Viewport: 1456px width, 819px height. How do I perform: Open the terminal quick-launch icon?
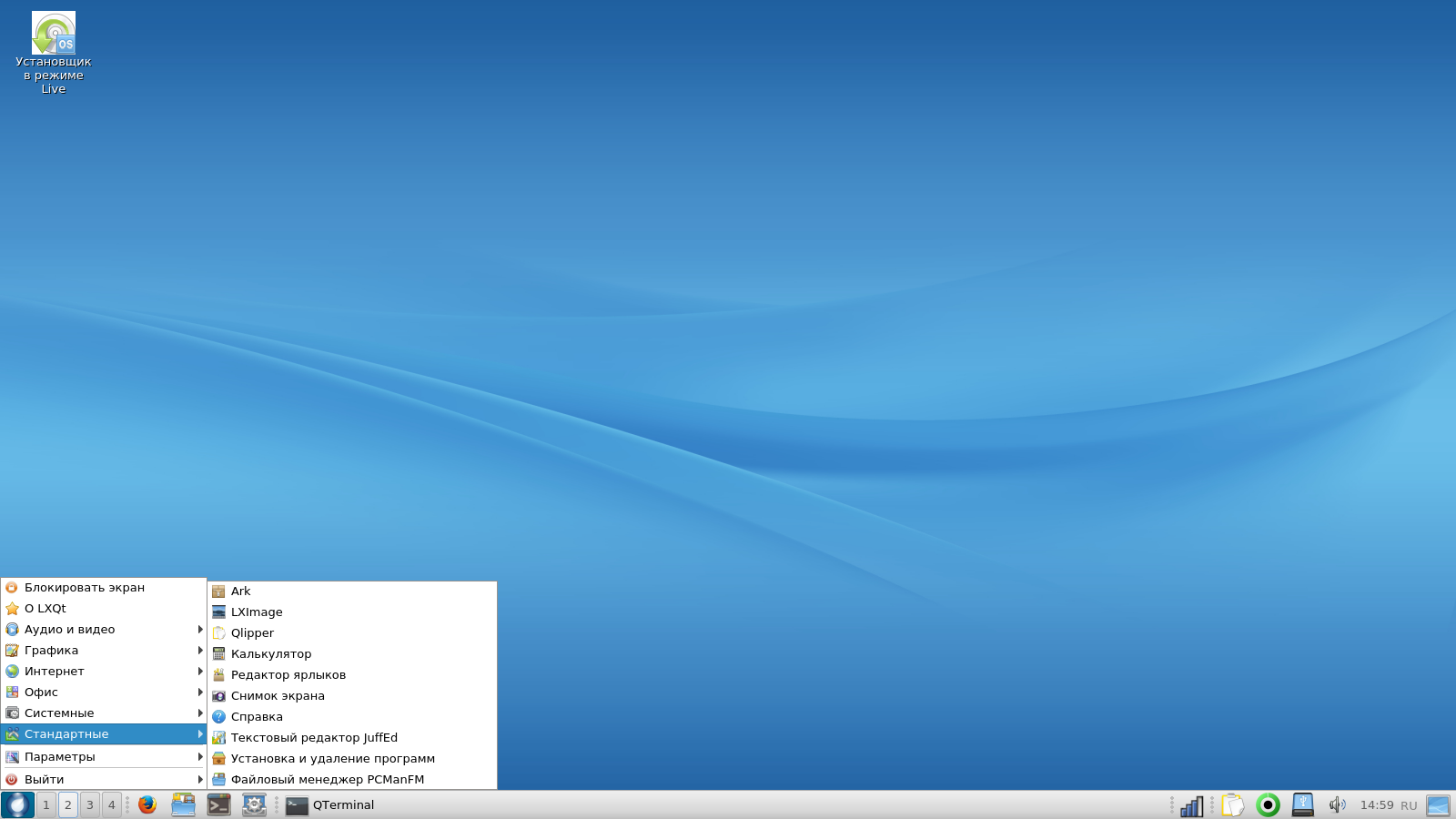pyautogui.click(x=218, y=804)
